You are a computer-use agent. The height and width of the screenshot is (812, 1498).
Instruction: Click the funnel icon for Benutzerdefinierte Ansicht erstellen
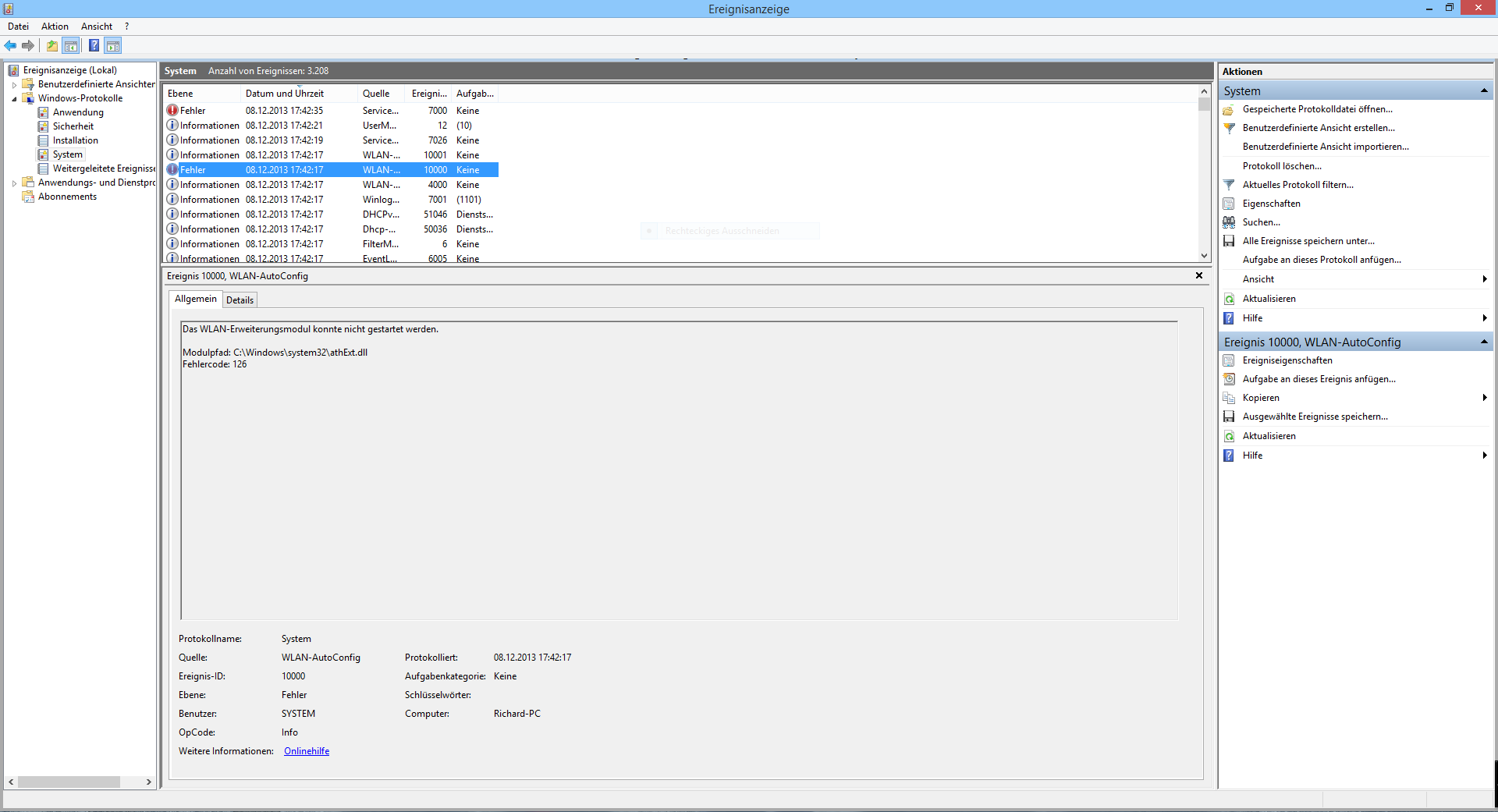pyautogui.click(x=1229, y=128)
